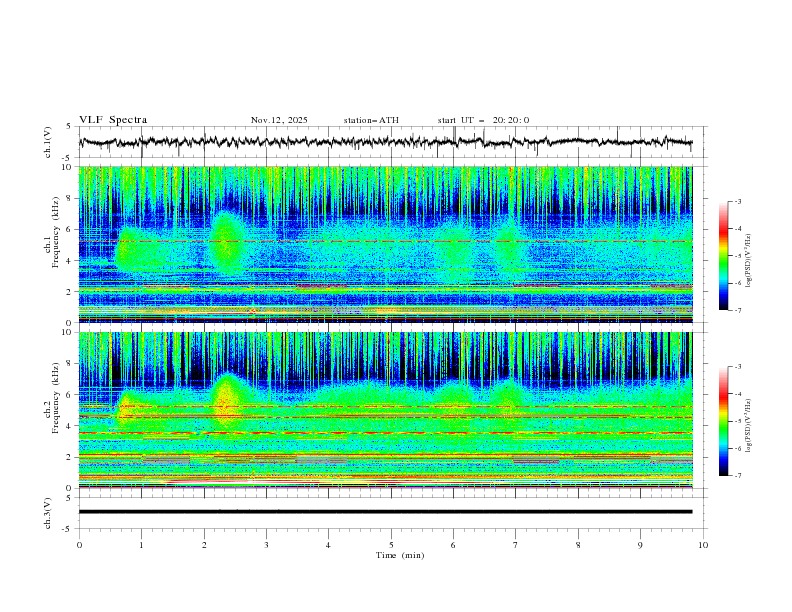Click the upper color bar's log(PSD) label
792x612 pixels.
pos(748,261)
